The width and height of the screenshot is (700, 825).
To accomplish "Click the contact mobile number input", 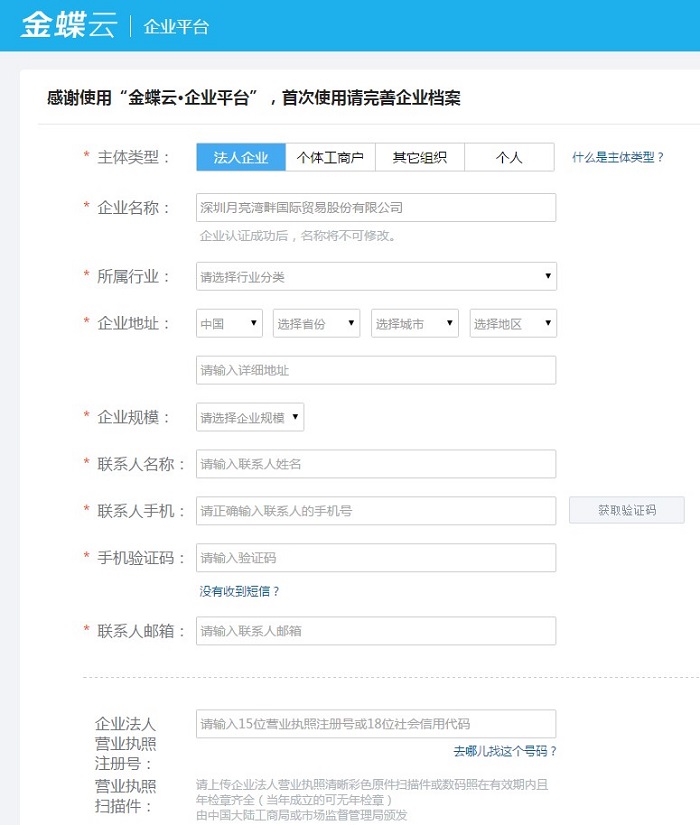I will point(375,511).
